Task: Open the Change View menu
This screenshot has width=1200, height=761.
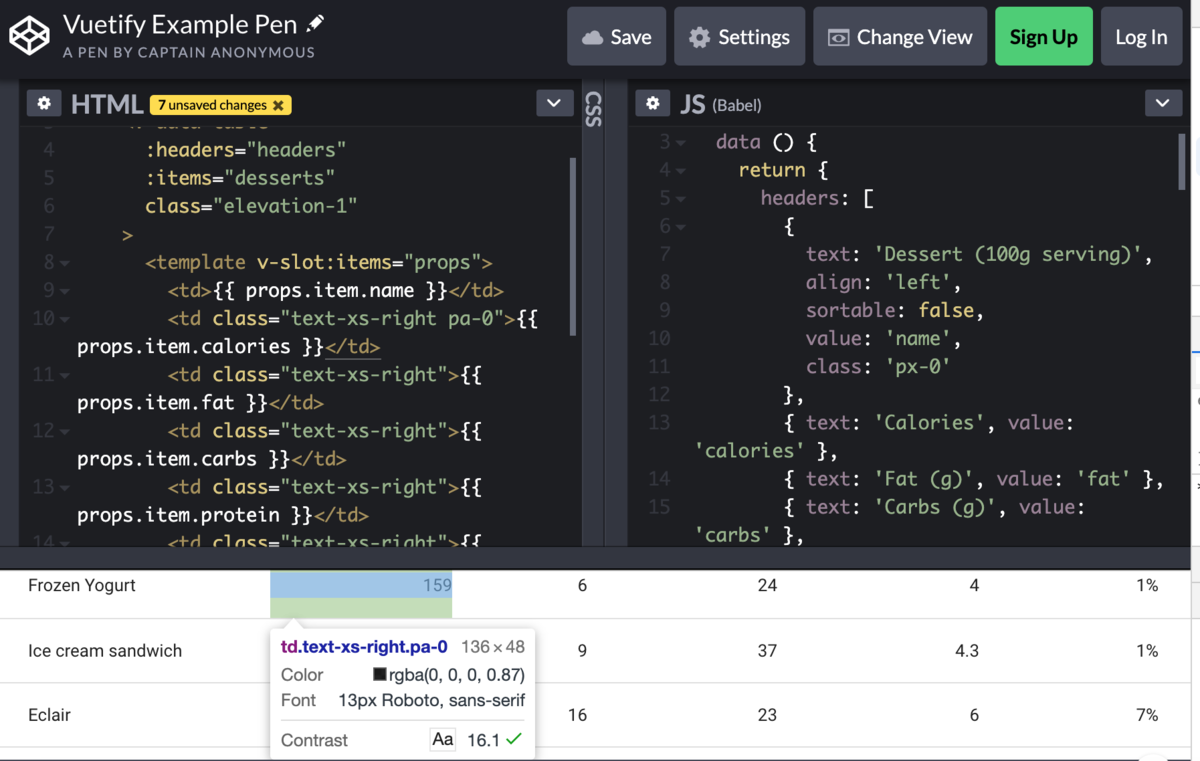Action: [x=900, y=37]
